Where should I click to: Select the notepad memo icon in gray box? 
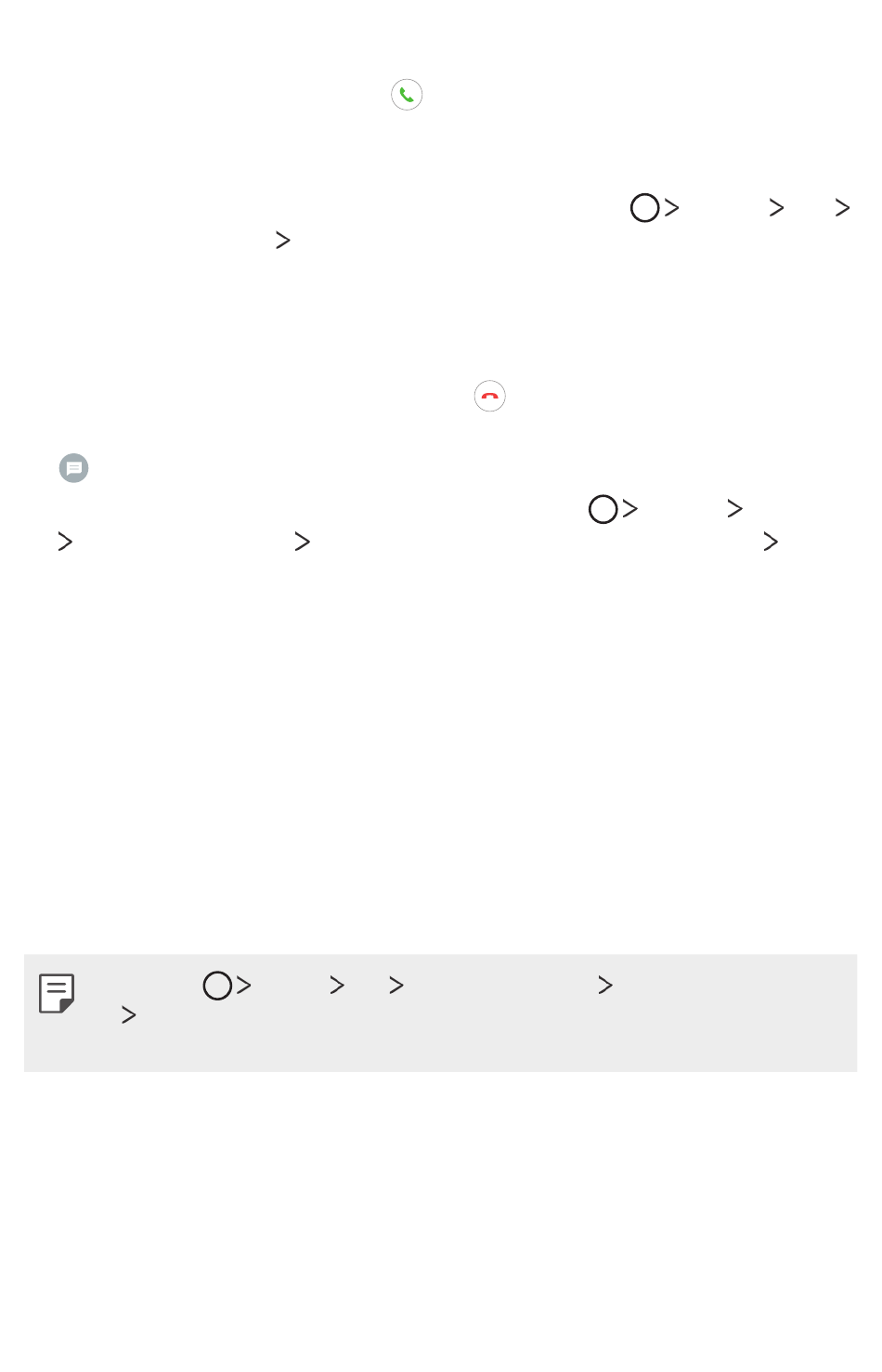pos(57,993)
